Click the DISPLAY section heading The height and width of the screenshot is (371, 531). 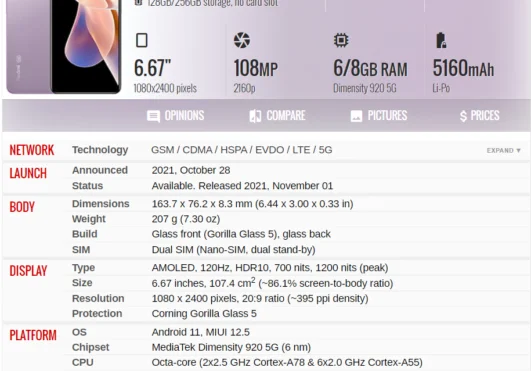click(x=28, y=271)
